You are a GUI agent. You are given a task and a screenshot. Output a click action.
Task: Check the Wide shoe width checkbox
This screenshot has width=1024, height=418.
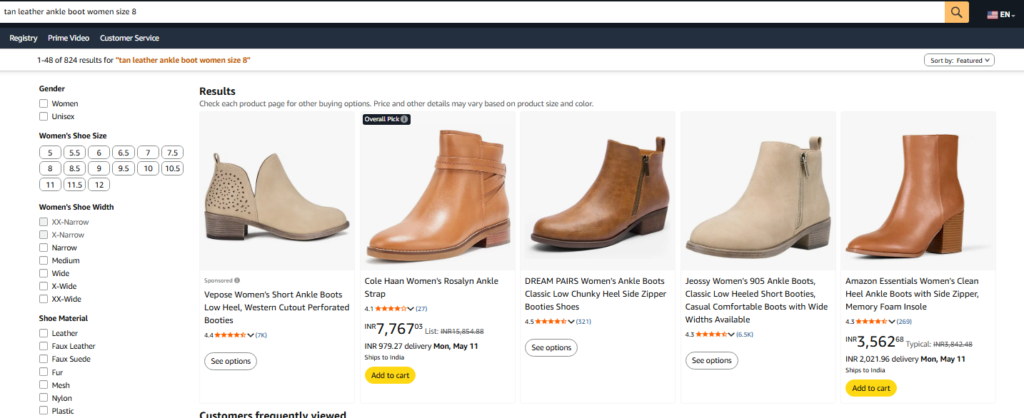click(44, 273)
